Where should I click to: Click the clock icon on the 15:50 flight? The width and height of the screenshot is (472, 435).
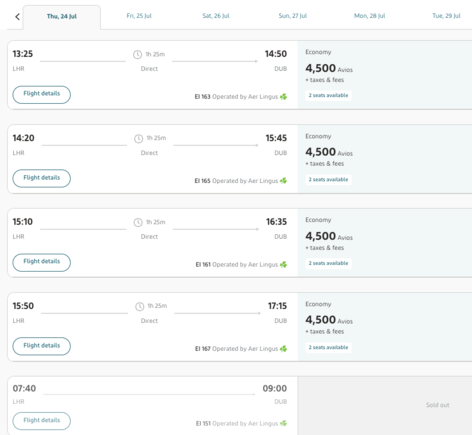[140, 306]
